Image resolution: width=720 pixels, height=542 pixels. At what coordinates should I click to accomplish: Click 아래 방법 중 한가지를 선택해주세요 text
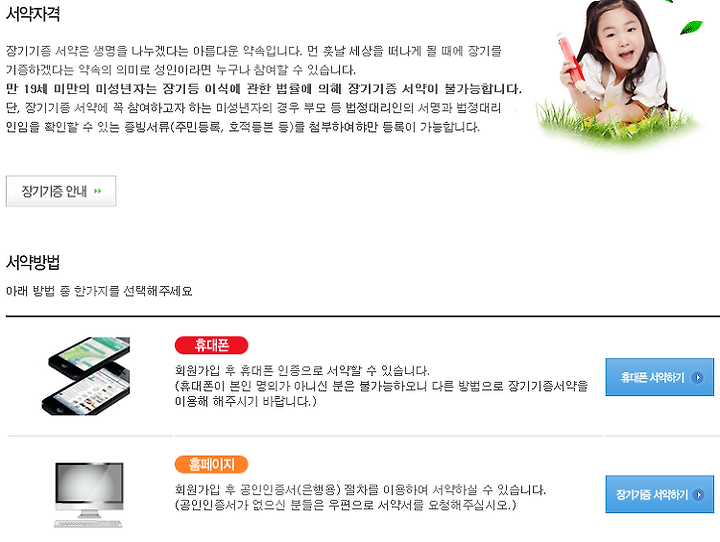click(x=99, y=291)
